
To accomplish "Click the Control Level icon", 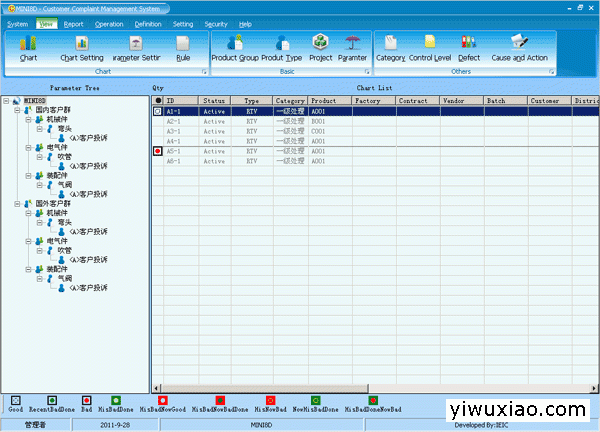I will (430, 47).
